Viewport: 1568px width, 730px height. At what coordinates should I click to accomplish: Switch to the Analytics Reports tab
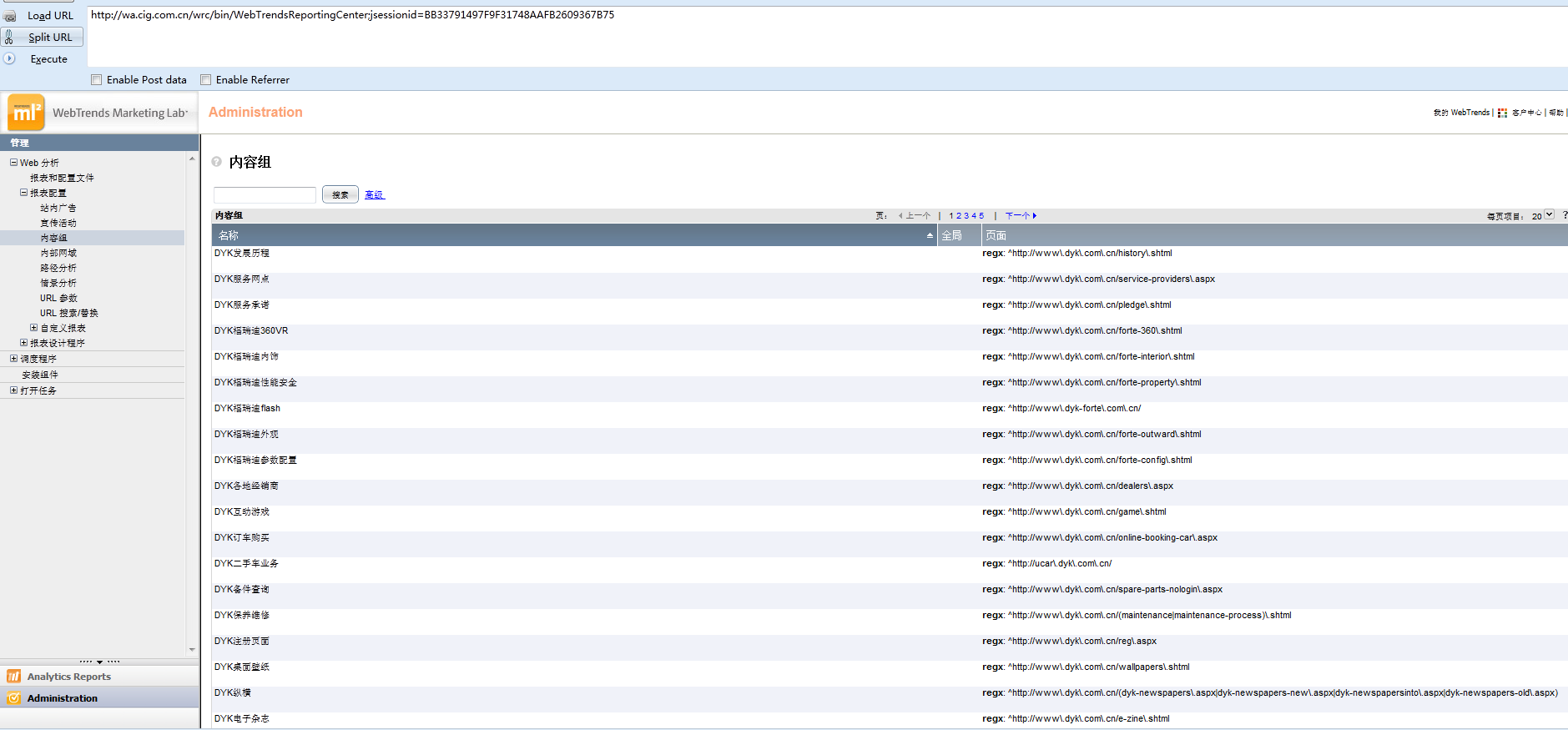click(99, 676)
